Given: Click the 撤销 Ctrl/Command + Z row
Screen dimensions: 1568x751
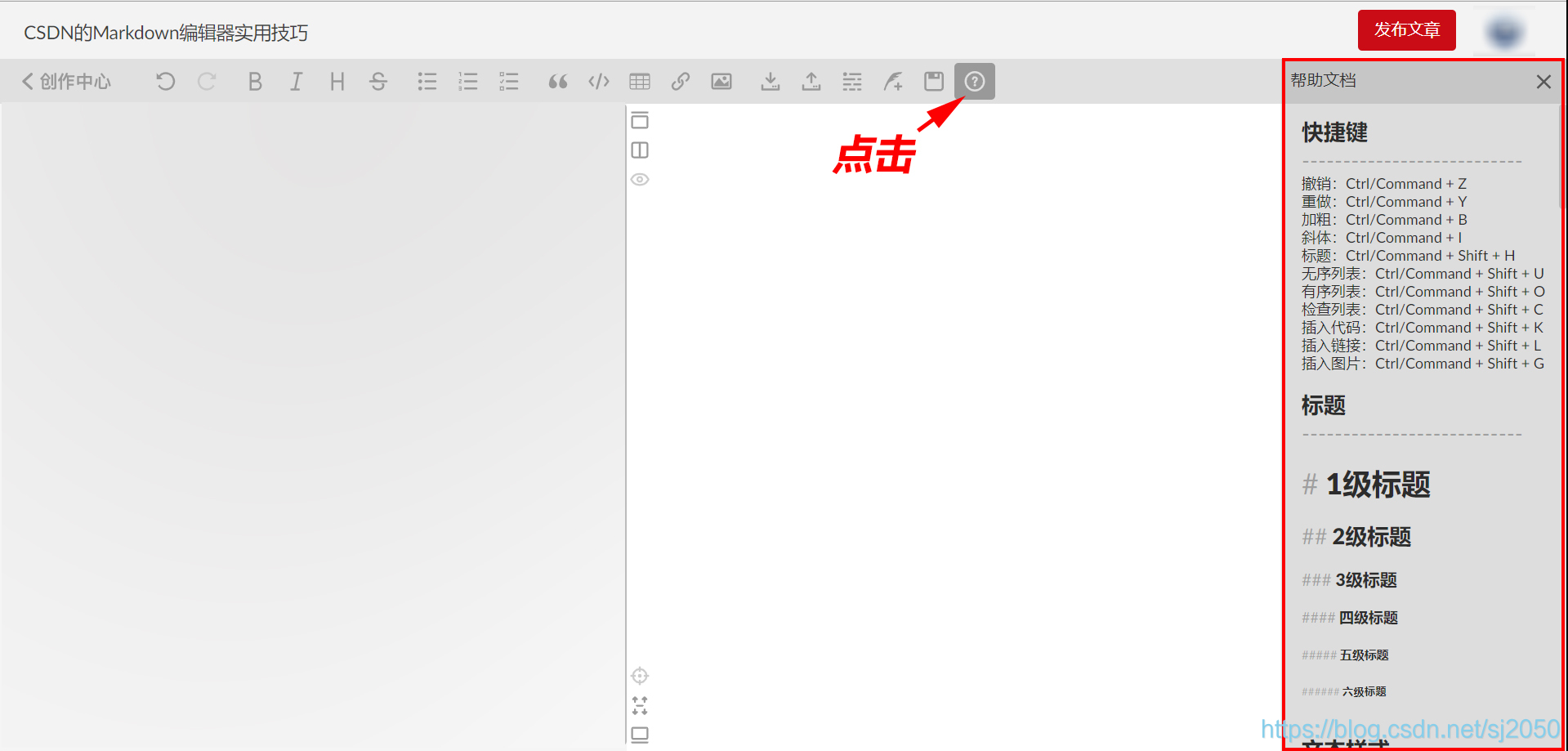Looking at the screenshot, I should [1384, 184].
